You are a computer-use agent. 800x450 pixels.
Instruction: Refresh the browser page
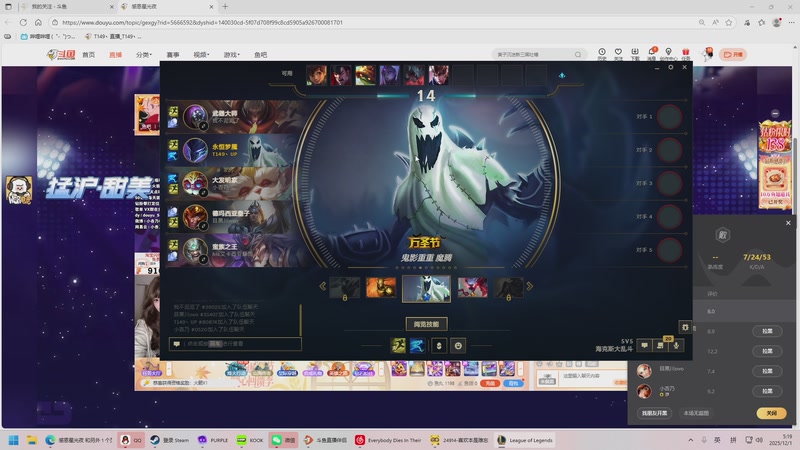pyautogui.click(x=23, y=22)
